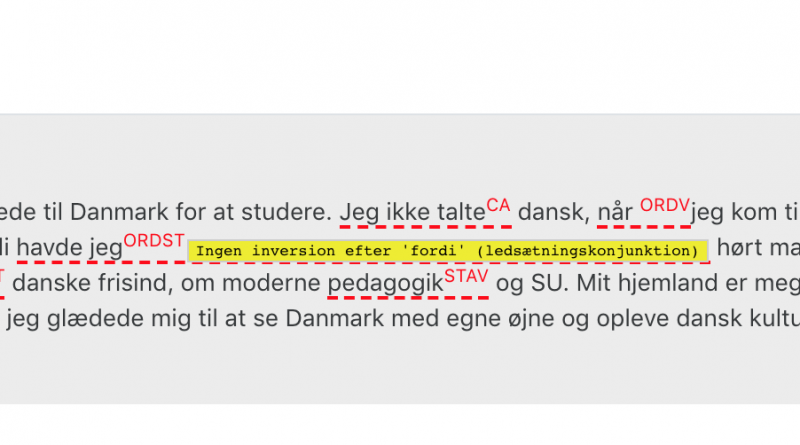
Task: Click the word 'hørt' after the tooltip
Action: 733,248
